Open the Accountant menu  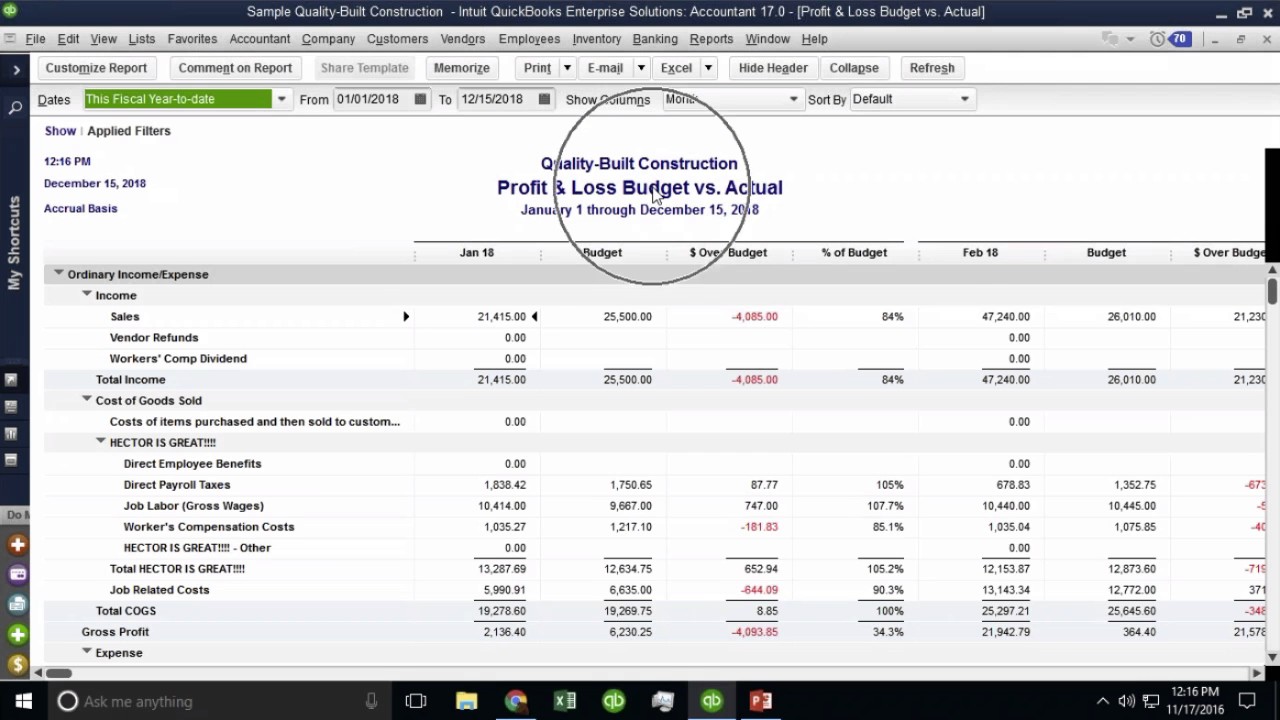(259, 39)
